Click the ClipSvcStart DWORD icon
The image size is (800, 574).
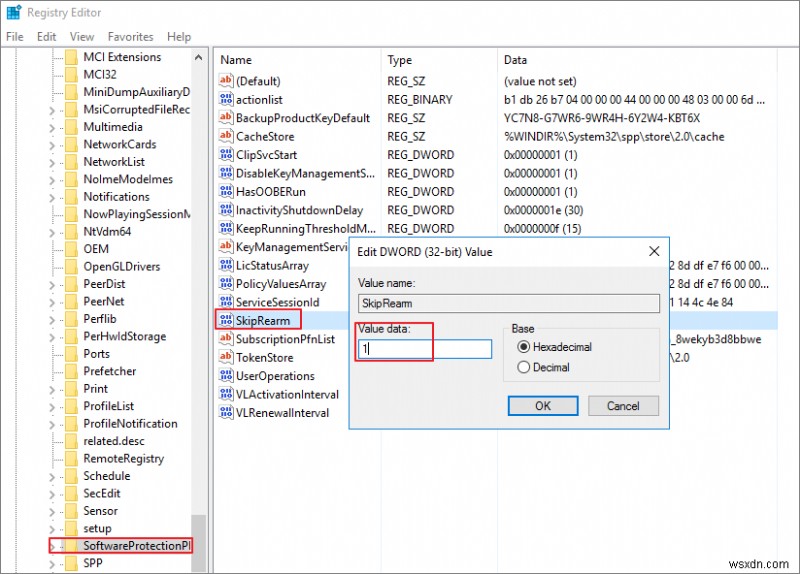[226, 154]
